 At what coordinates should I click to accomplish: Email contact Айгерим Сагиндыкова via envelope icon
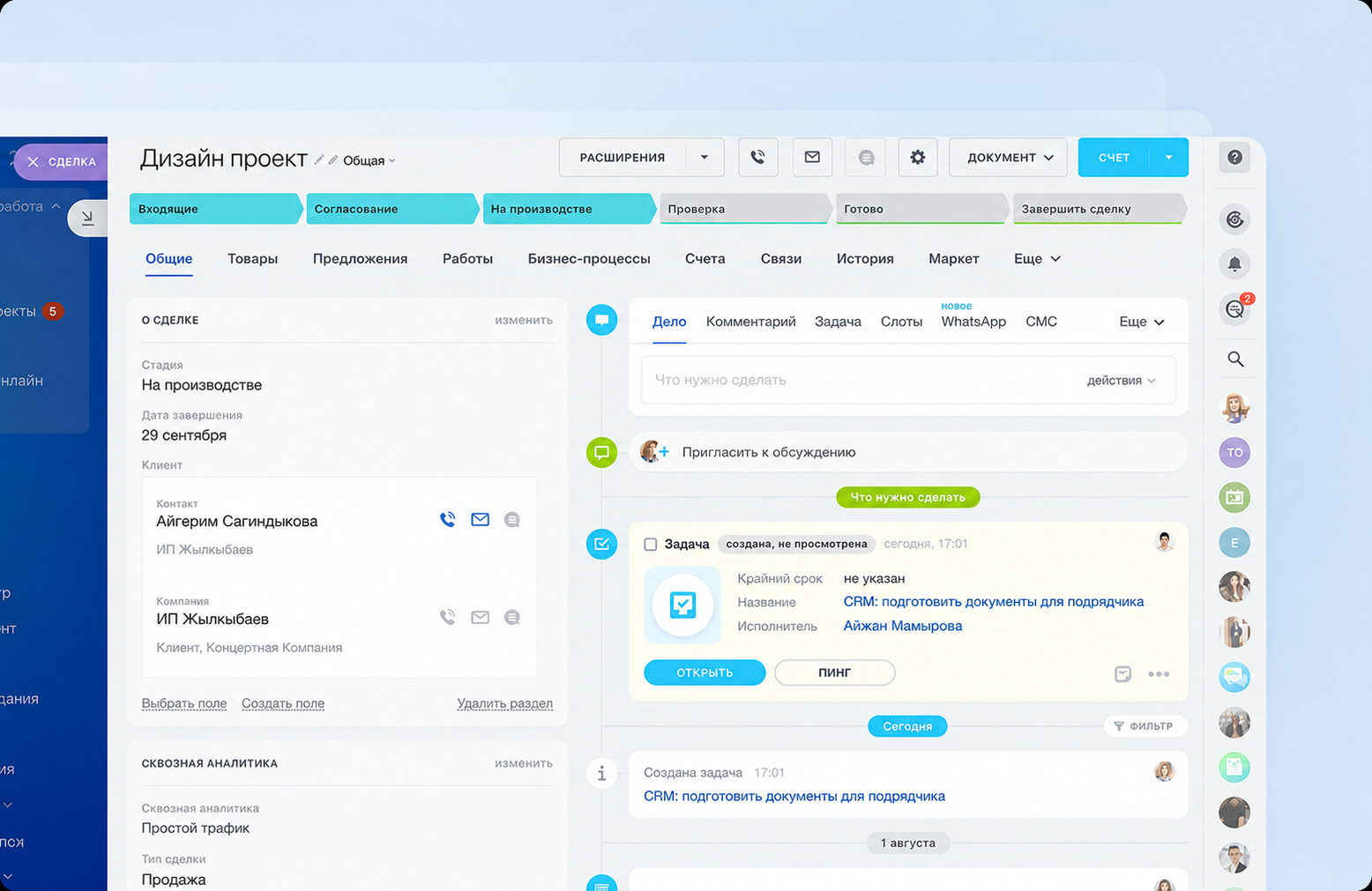(480, 520)
